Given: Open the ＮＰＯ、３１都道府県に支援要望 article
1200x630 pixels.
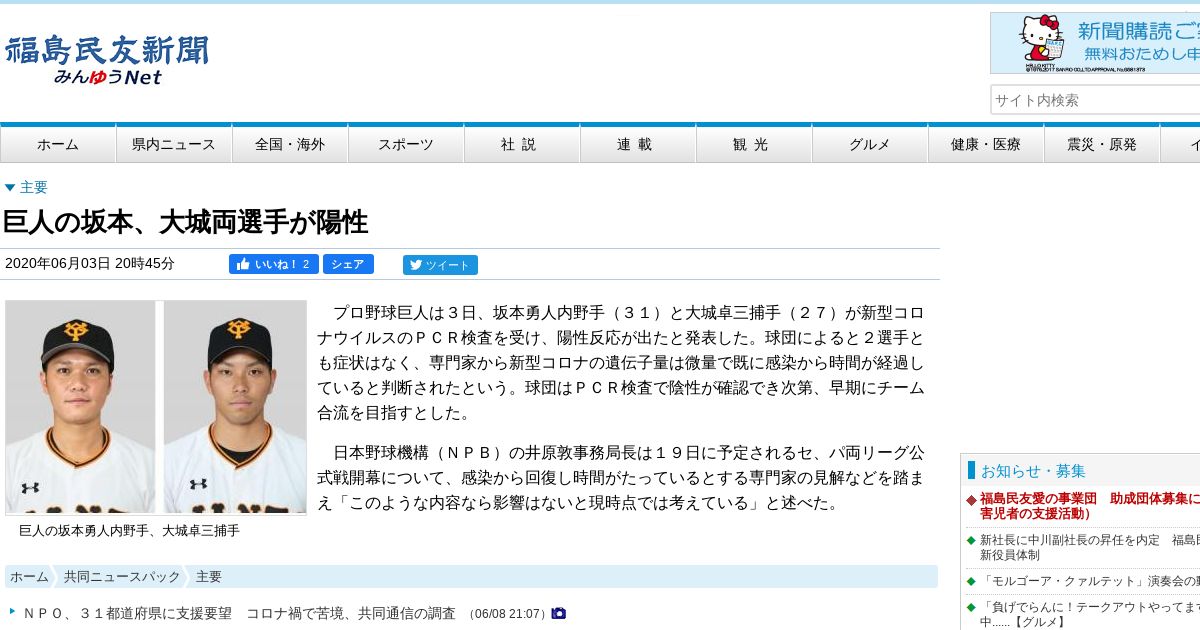Looking at the screenshot, I should pyautogui.click(x=239, y=613).
